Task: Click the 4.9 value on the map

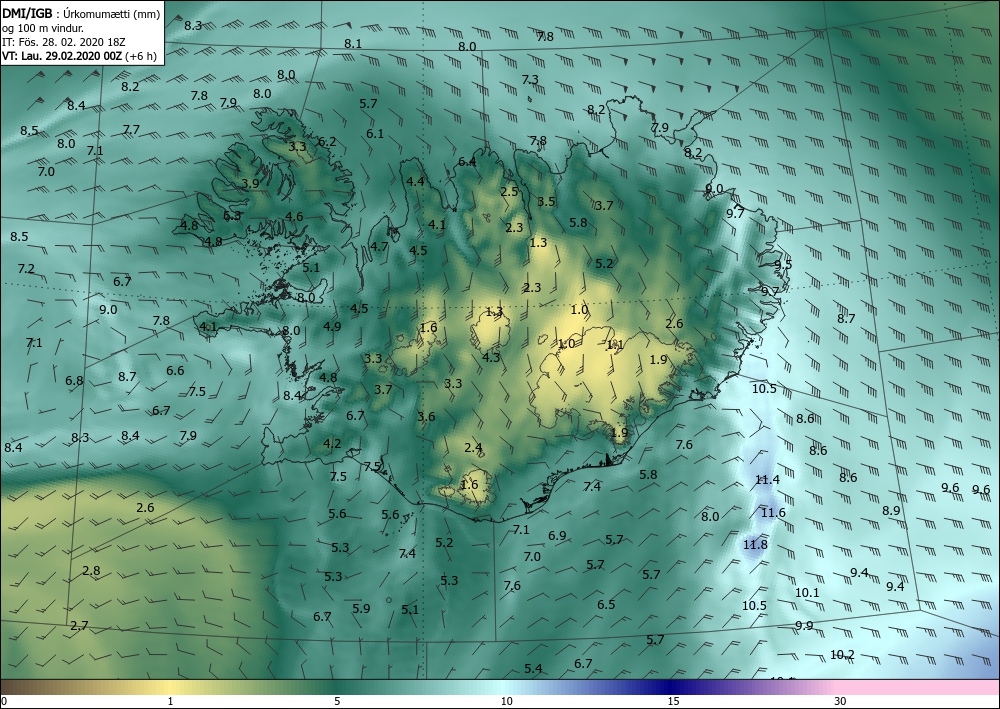Action: [332, 326]
